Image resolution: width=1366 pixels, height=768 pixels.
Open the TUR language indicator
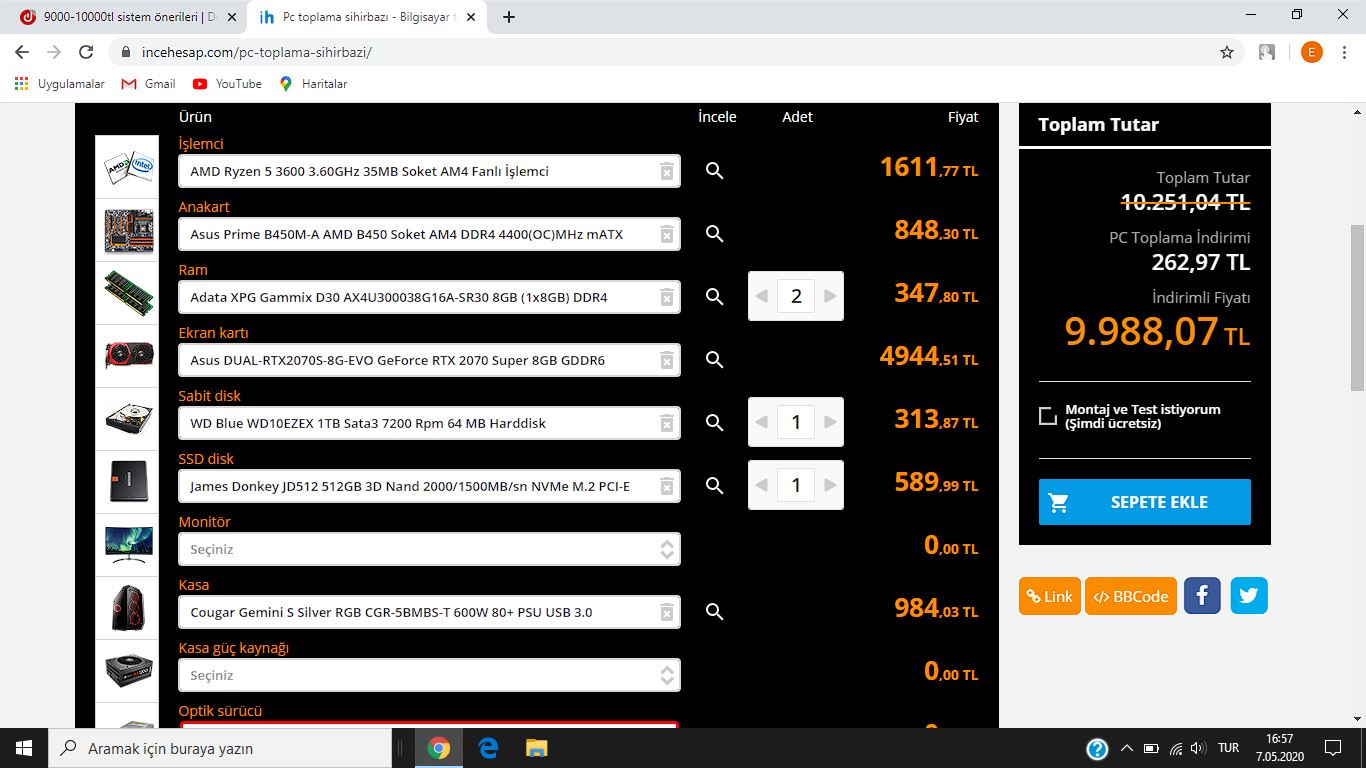[x=1229, y=748]
